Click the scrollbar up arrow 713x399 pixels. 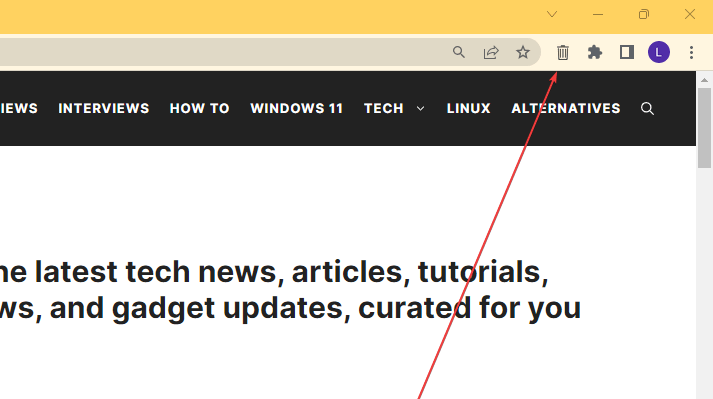coord(704,80)
